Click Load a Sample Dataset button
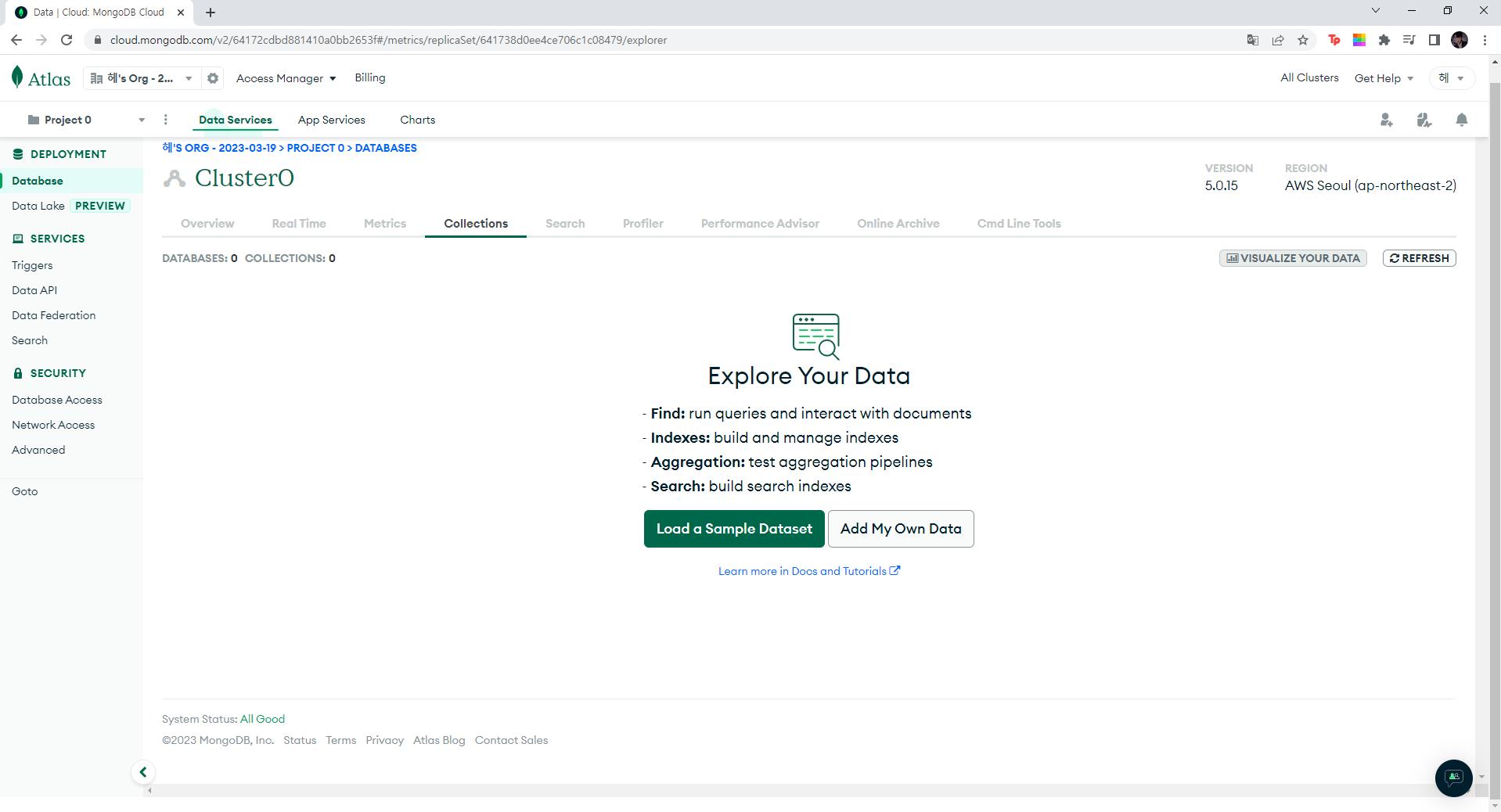 (x=734, y=529)
